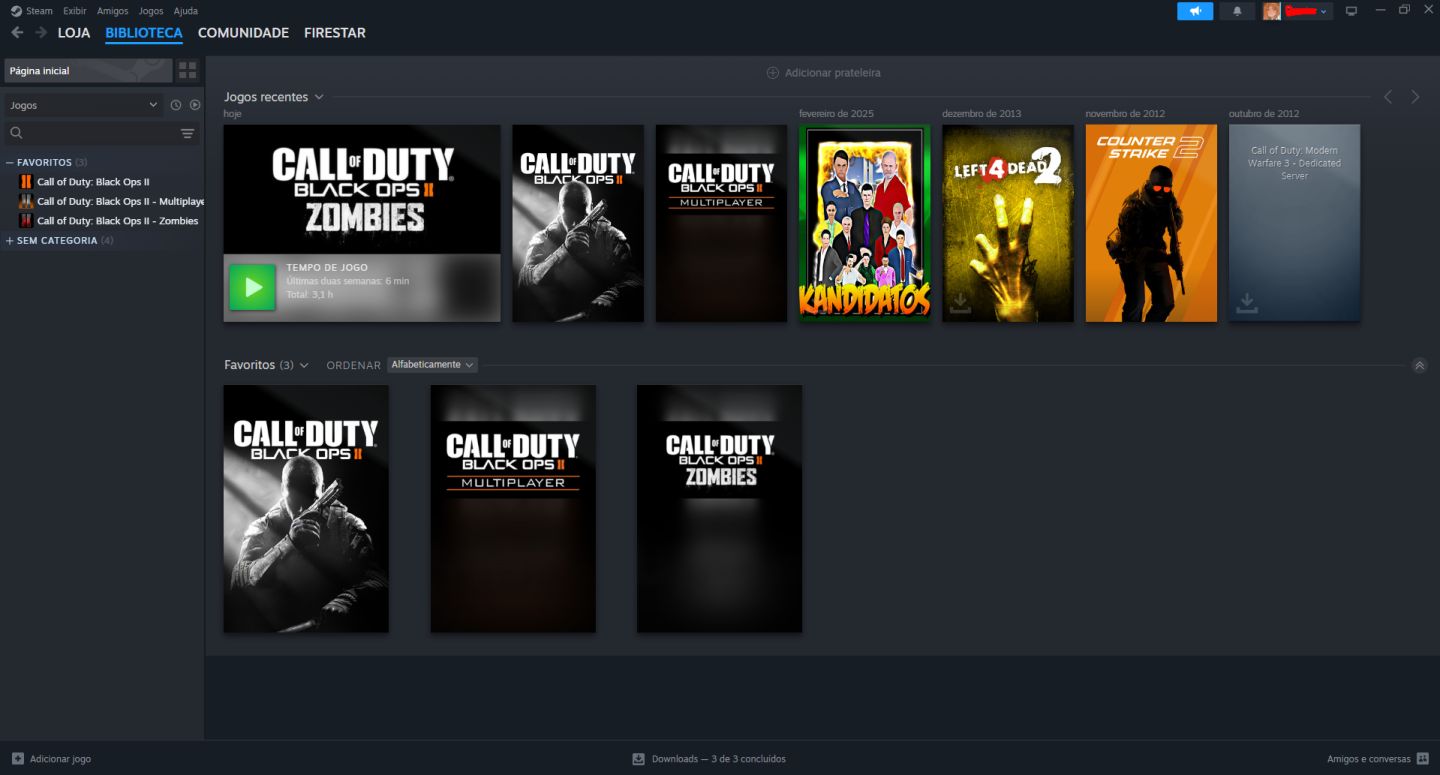Open the announcements megaphone button
The width and height of the screenshot is (1440, 775).
point(1195,11)
